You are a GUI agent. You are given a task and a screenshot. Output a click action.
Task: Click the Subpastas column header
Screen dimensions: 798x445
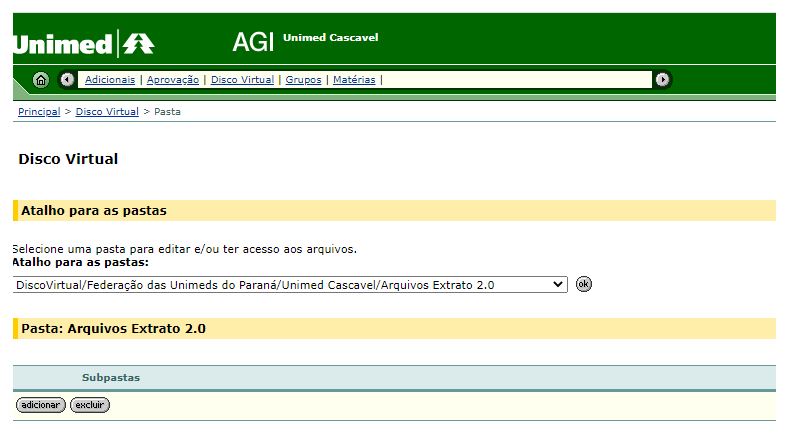[111, 378]
